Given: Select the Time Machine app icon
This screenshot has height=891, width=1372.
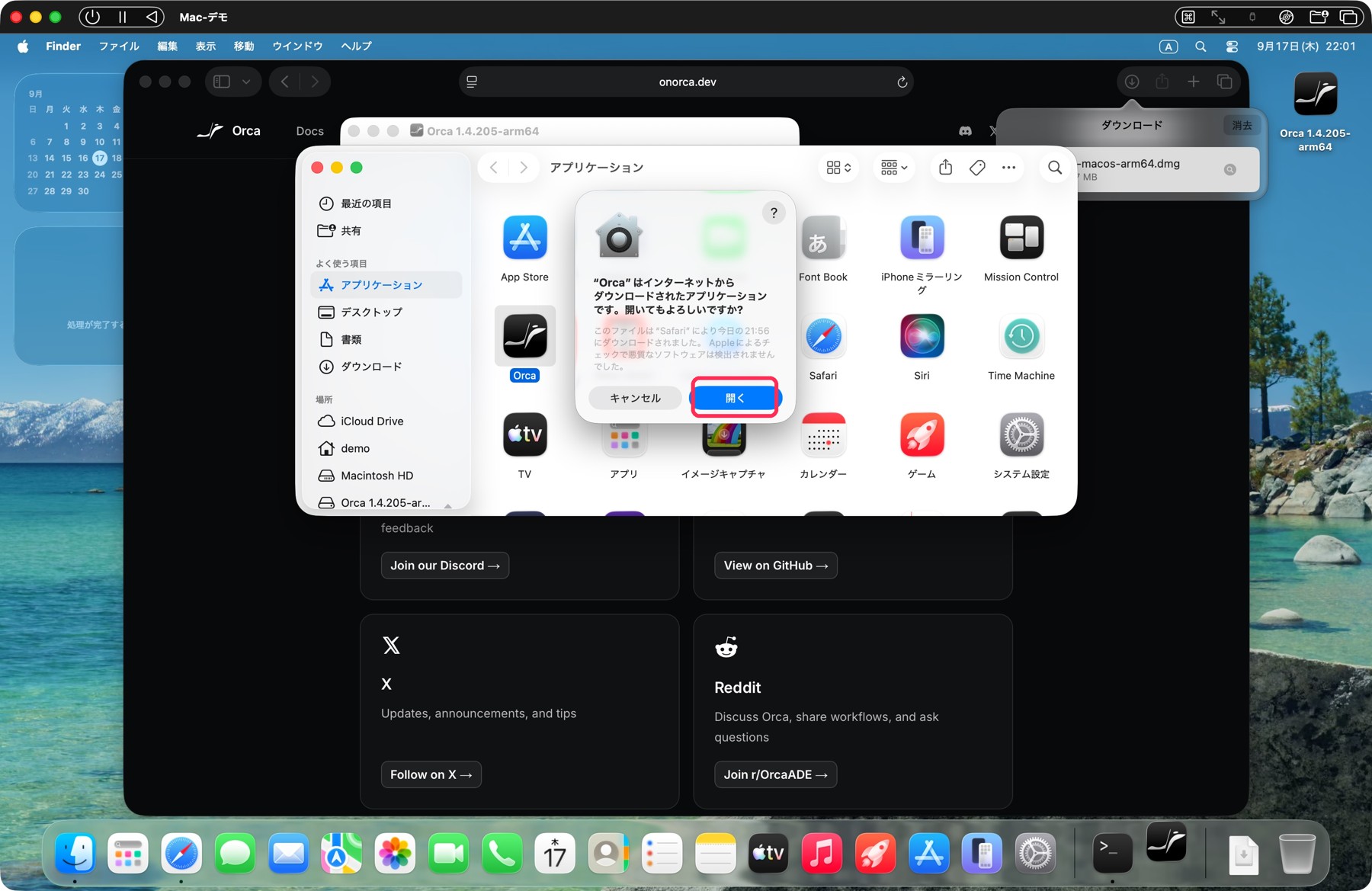Looking at the screenshot, I should coord(1021,336).
